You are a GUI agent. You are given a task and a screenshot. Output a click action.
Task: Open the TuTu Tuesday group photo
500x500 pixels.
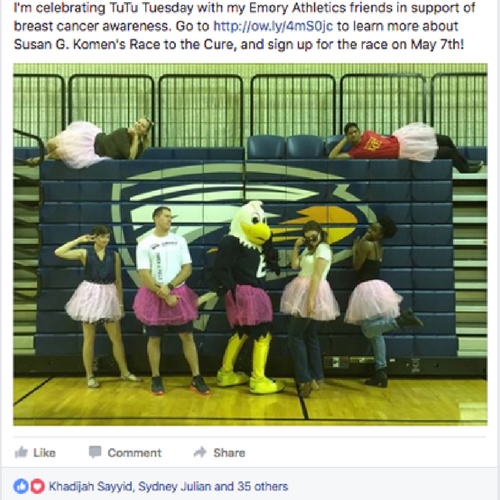click(x=250, y=244)
